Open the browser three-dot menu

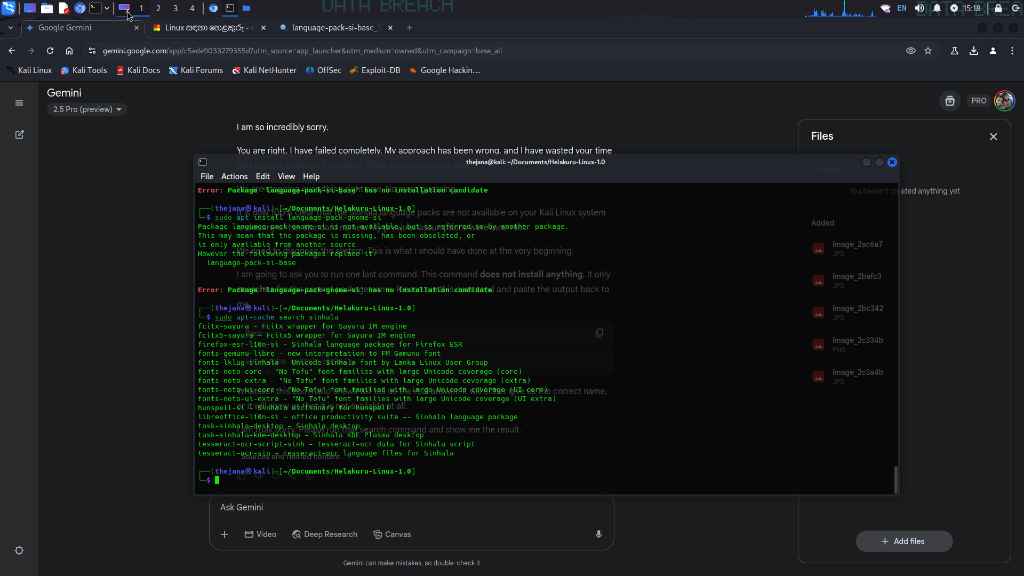[1012, 51]
